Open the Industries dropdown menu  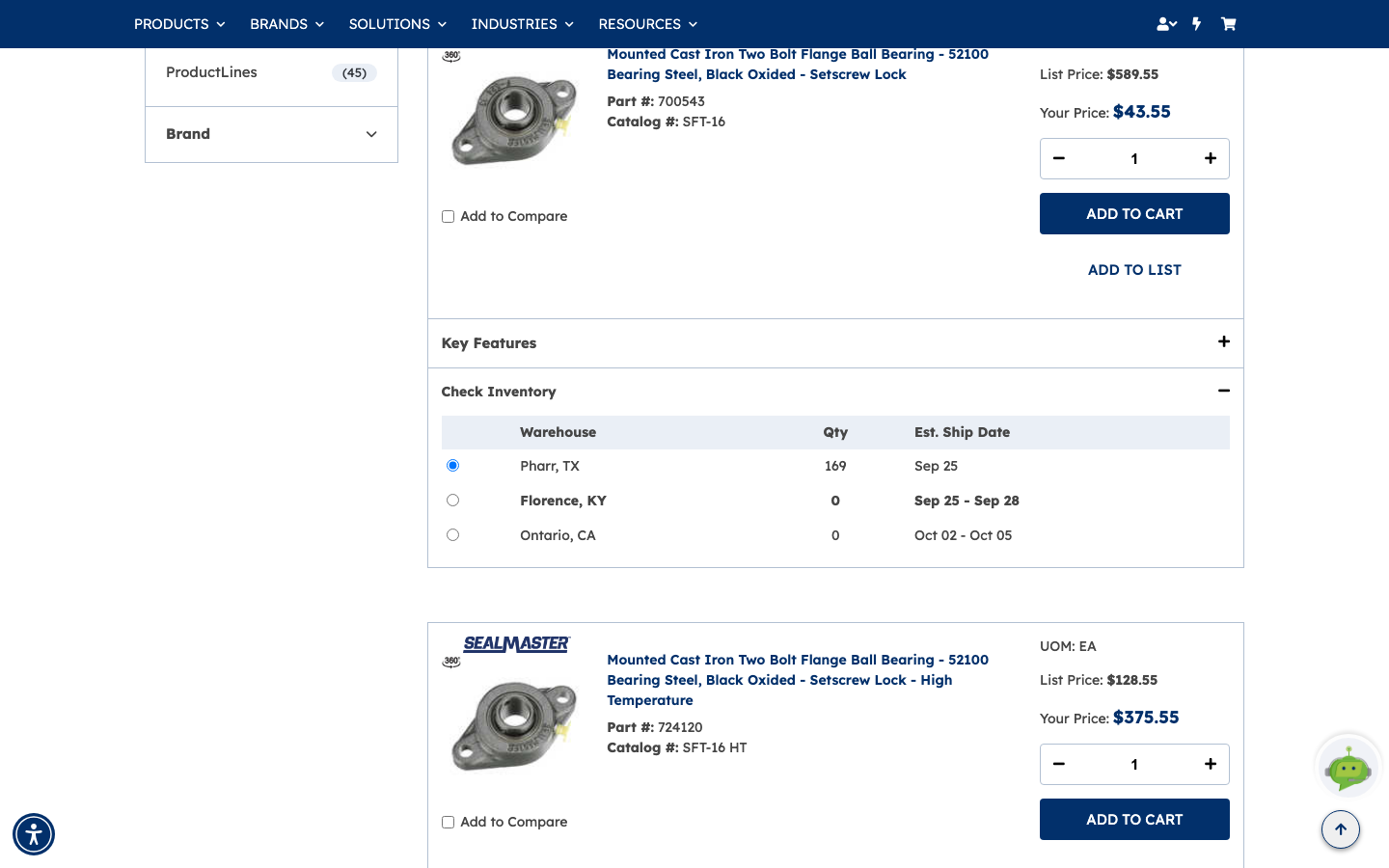(522, 24)
